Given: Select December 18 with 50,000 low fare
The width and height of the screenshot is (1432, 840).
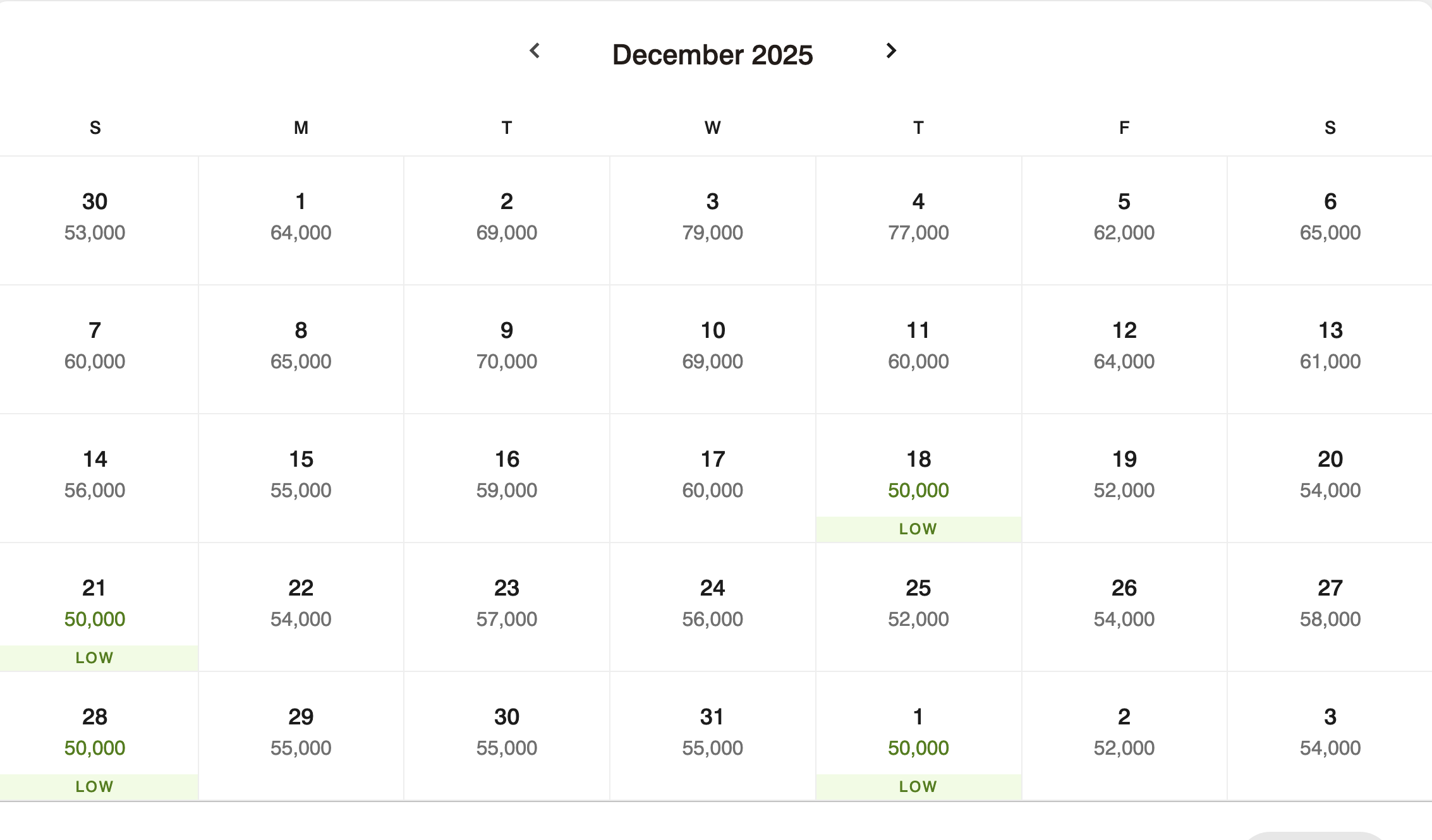Looking at the screenshot, I should [918, 478].
